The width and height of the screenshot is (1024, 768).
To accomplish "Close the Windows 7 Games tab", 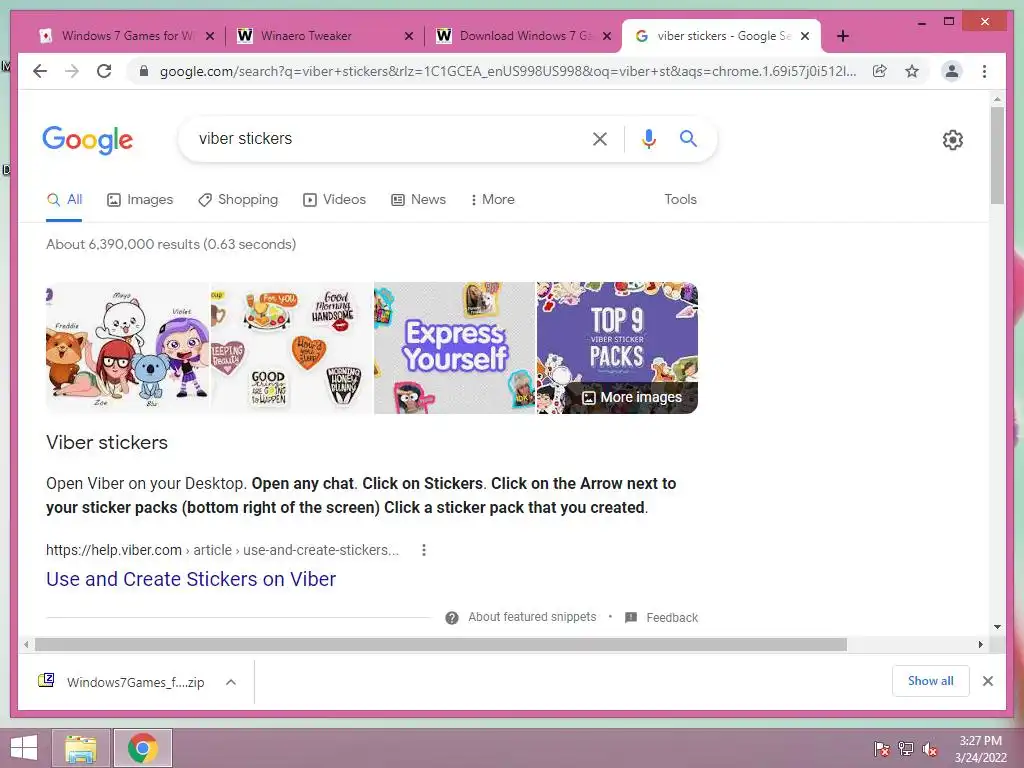I will 210,36.
